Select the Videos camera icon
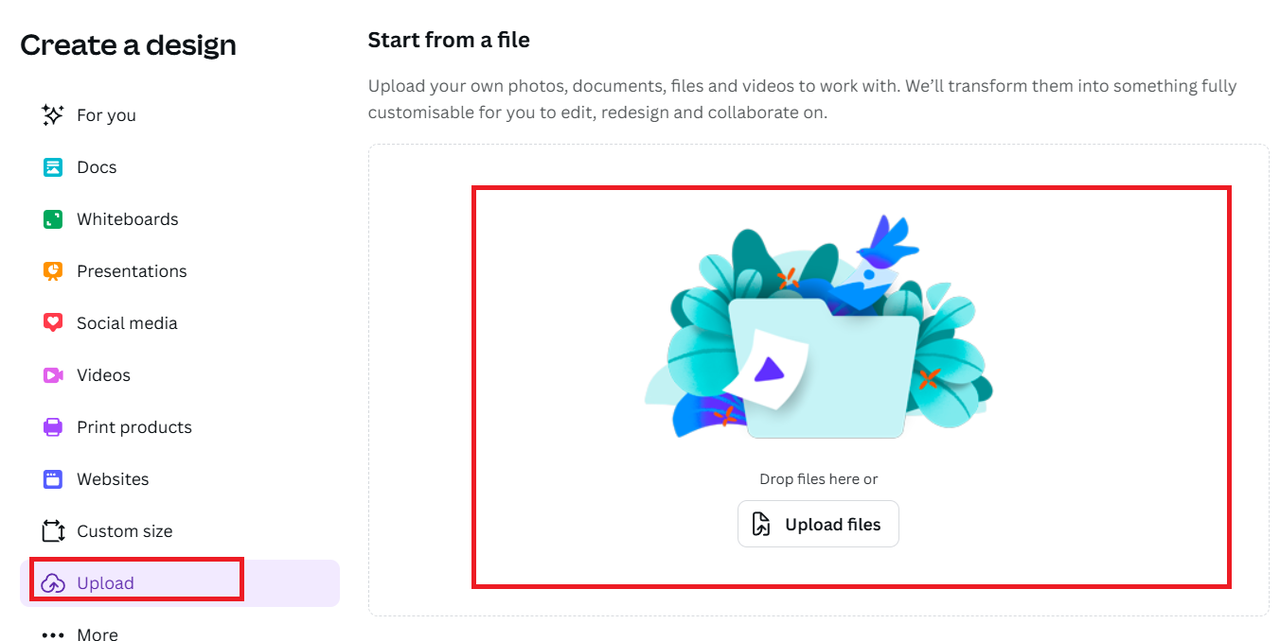 (x=53, y=375)
